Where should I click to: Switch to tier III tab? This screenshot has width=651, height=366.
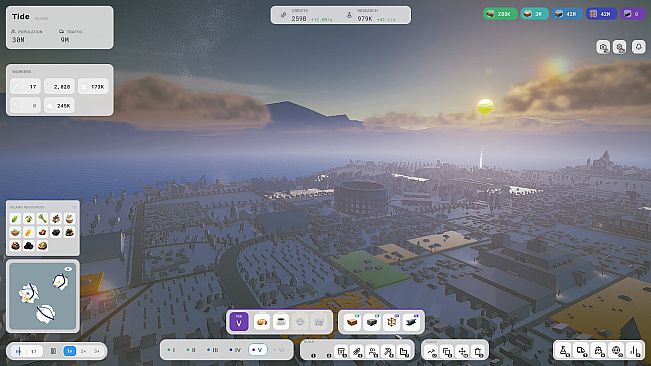213,350
